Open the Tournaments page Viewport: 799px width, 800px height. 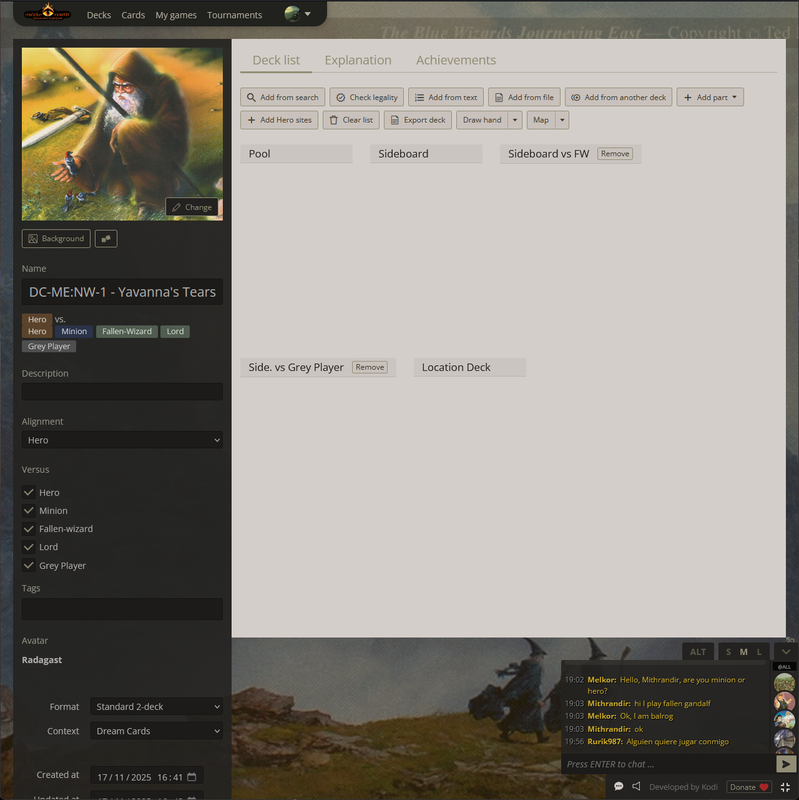(x=234, y=15)
